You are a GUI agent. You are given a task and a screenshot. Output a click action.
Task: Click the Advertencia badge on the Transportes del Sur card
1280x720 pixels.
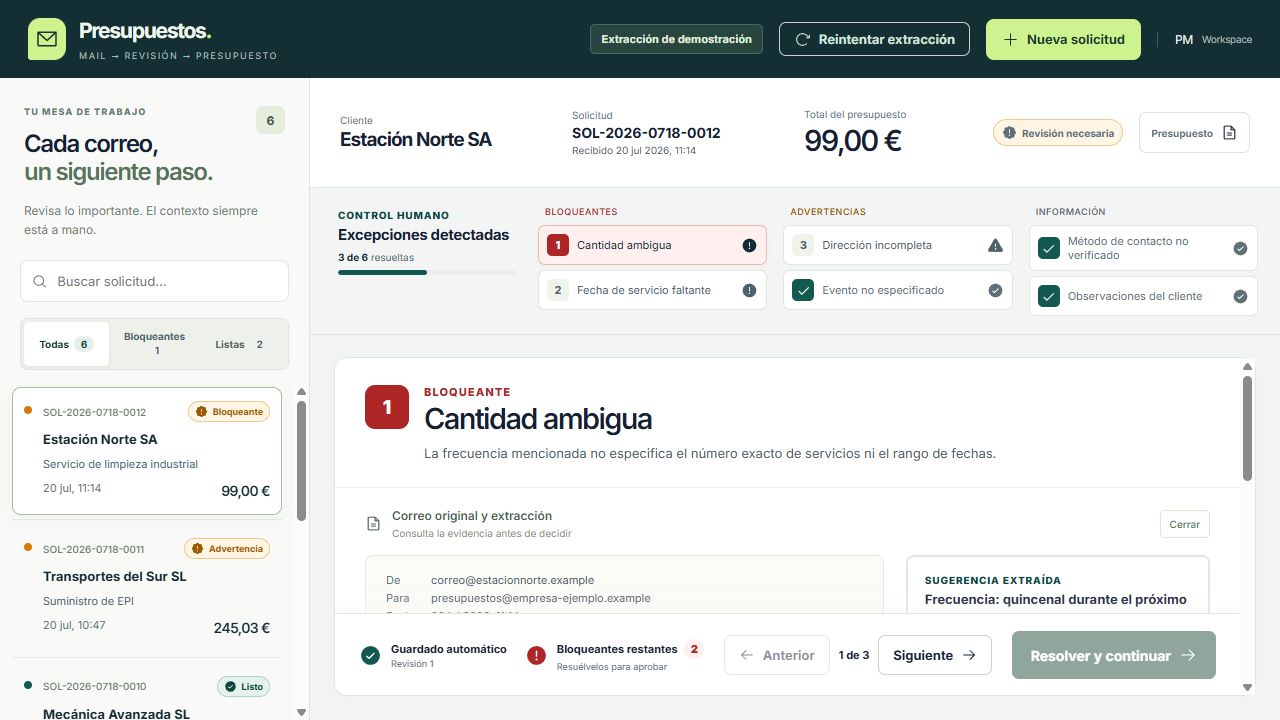(x=227, y=549)
